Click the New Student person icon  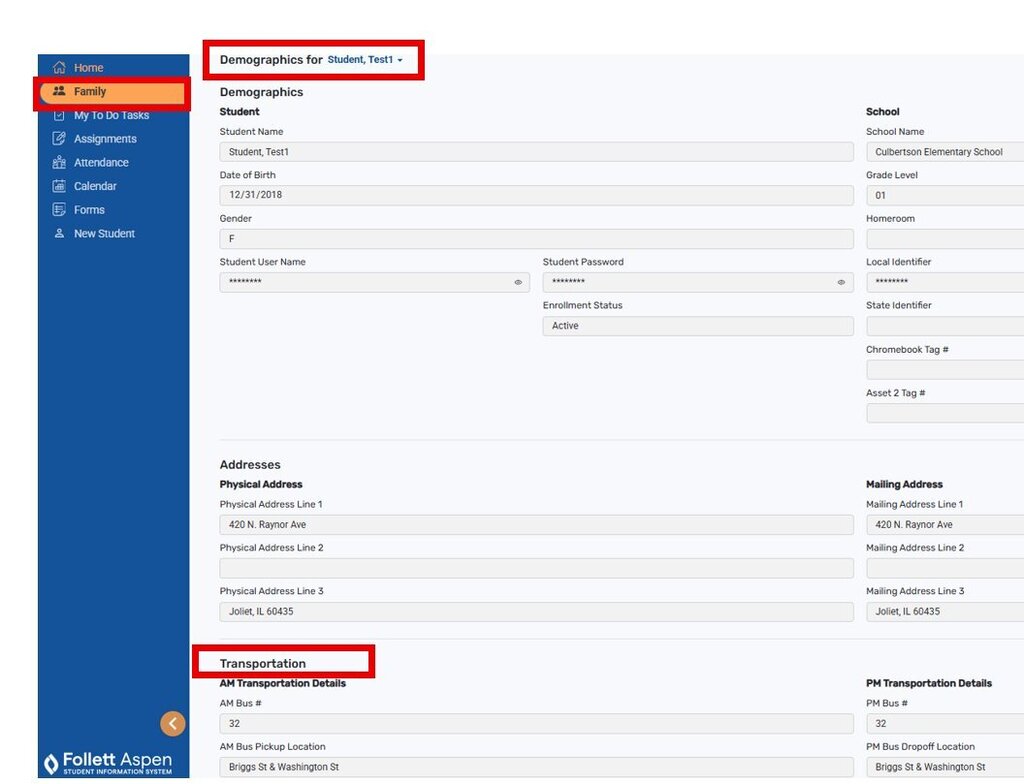coord(59,233)
